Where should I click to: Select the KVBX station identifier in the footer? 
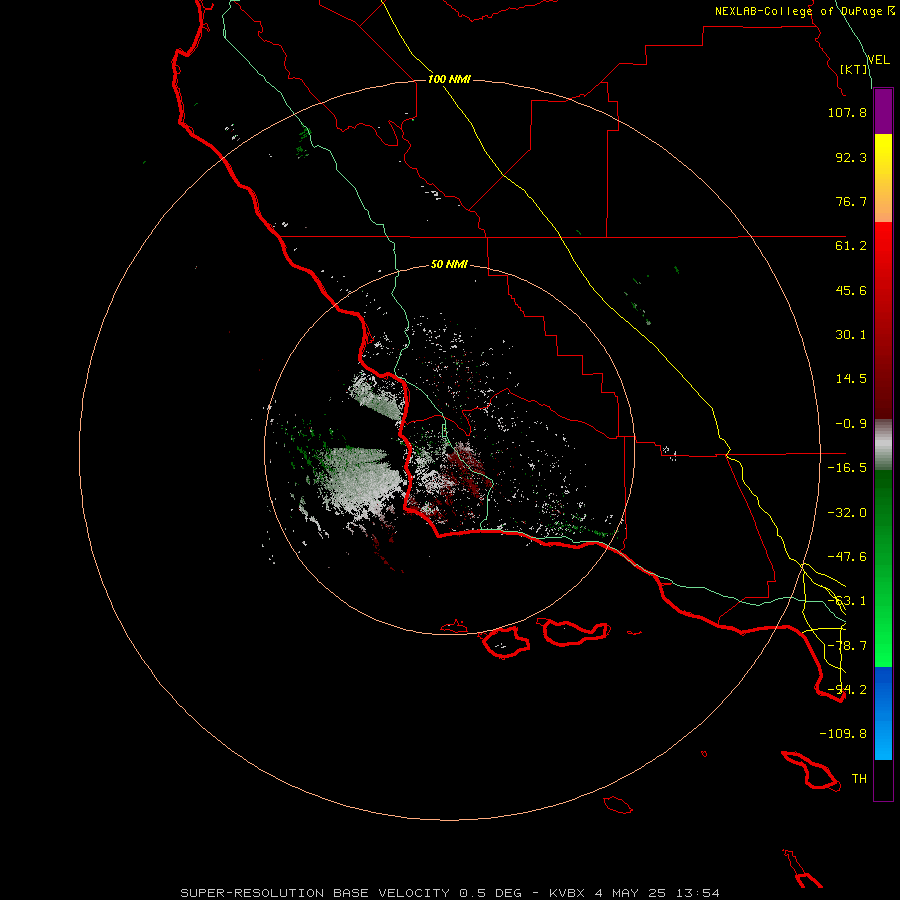pyautogui.click(x=568, y=893)
